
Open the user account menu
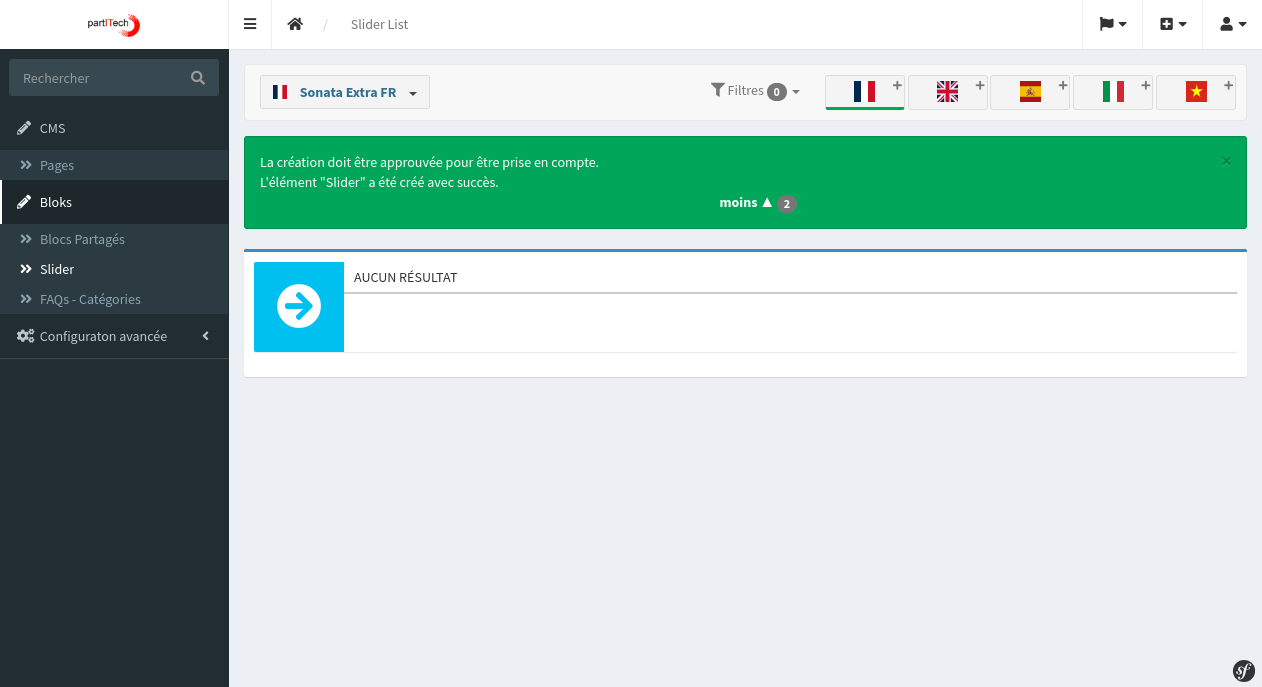pos(1233,24)
